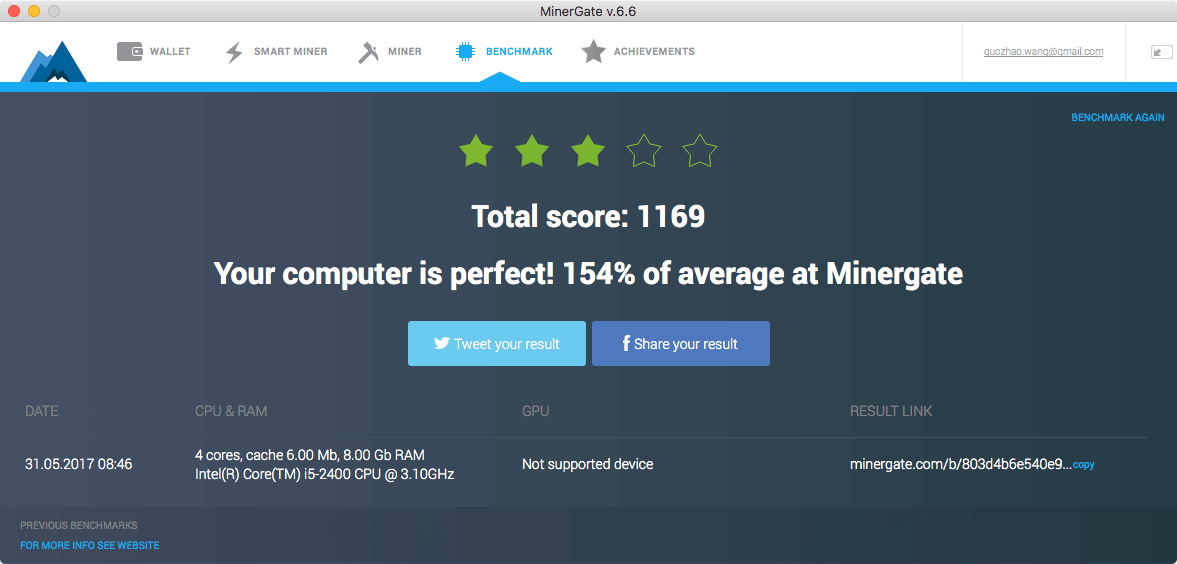Click the third filled green star
Screen dimensions: 1177x564
tap(588, 151)
